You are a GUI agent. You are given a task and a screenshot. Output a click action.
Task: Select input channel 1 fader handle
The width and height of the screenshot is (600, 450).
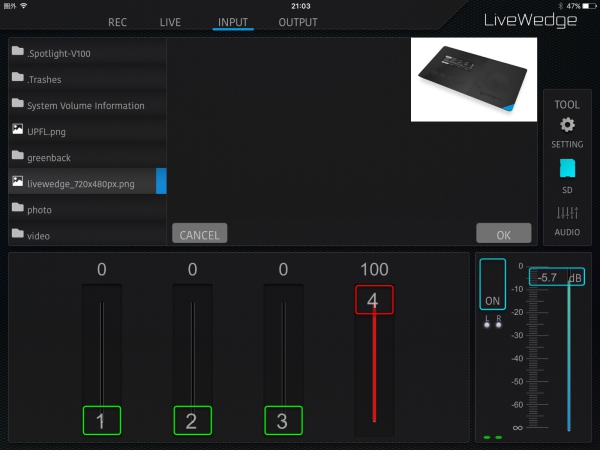(x=102, y=421)
